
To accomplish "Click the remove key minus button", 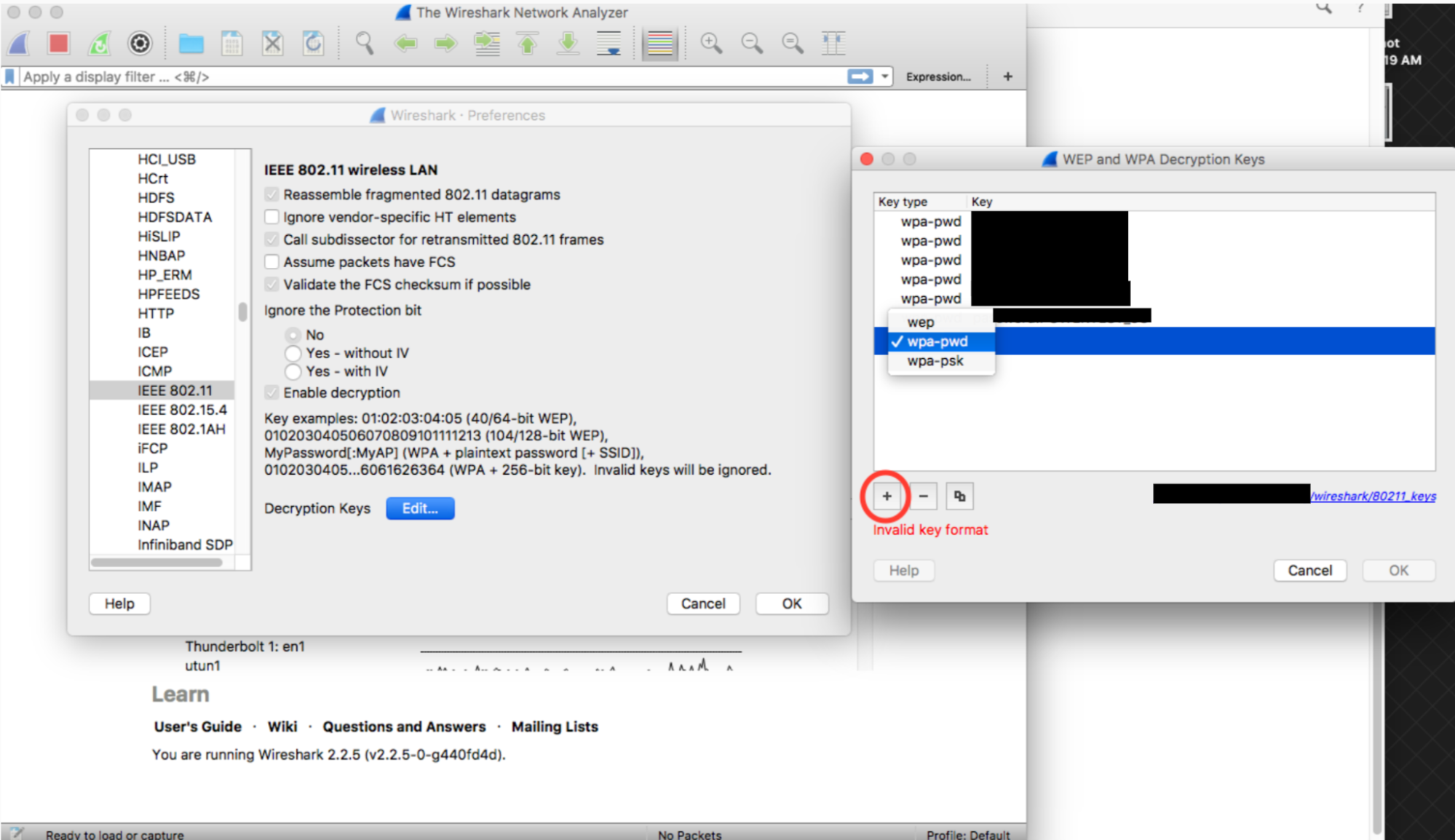I will [923, 496].
